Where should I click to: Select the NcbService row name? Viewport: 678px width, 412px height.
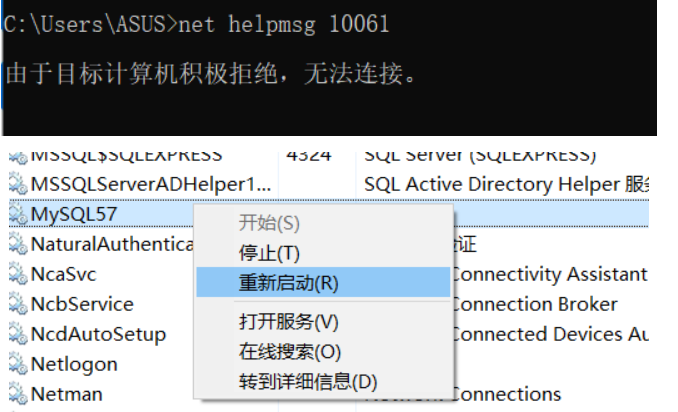82,304
